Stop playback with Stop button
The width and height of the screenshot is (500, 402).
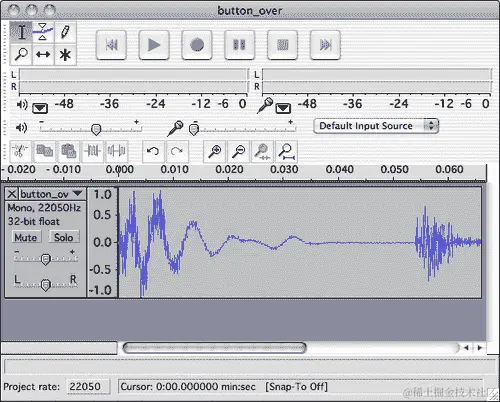tap(282, 45)
